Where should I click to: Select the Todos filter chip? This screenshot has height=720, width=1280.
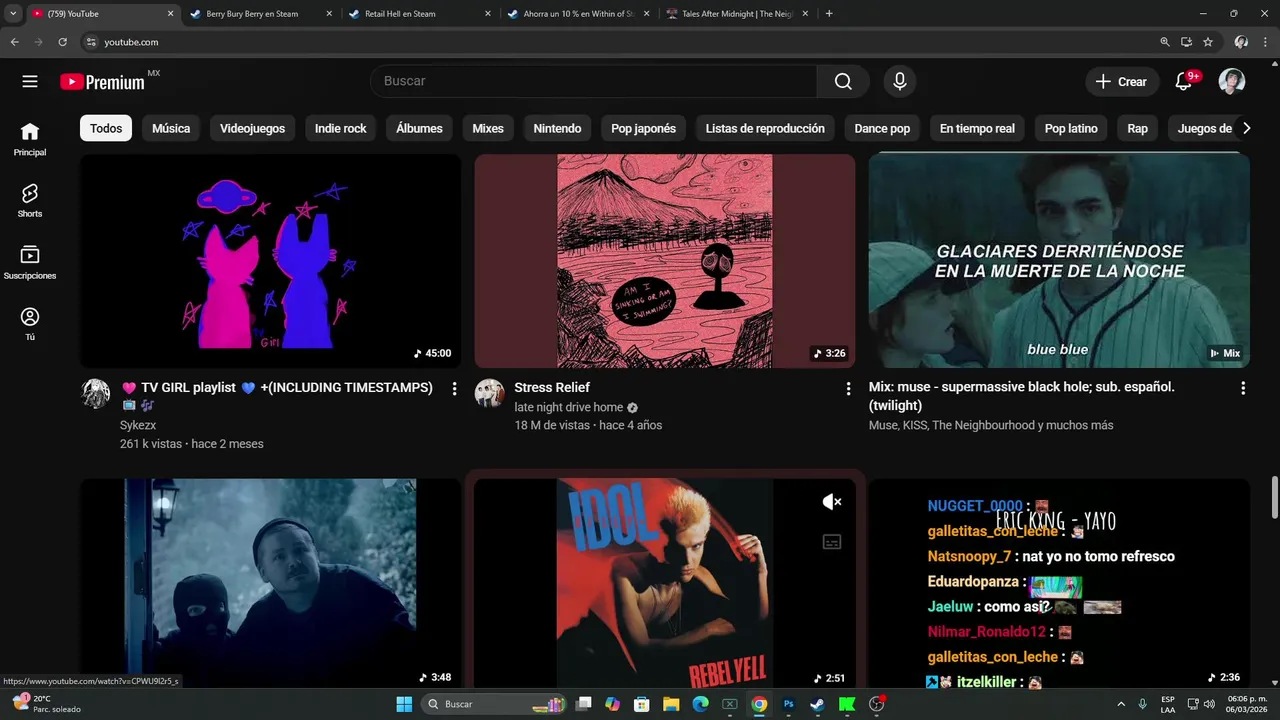pos(106,128)
